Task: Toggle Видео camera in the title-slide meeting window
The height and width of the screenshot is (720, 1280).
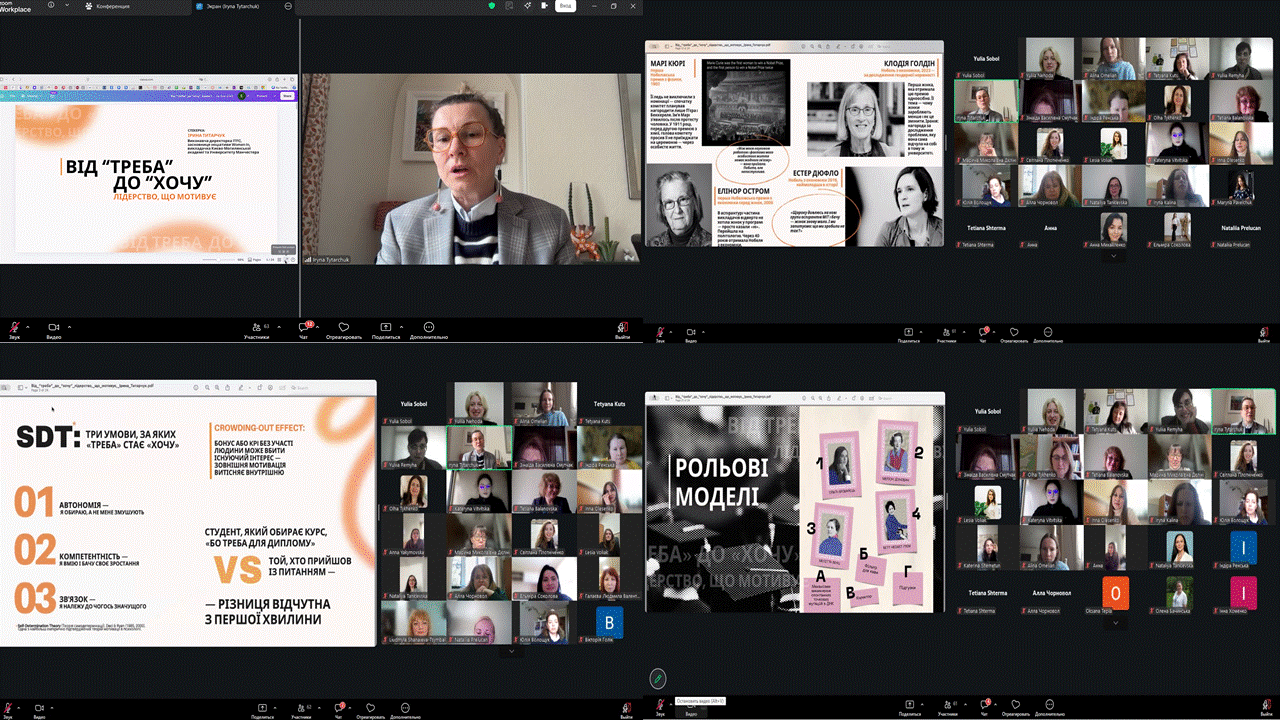Action: [x=54, y=327]
